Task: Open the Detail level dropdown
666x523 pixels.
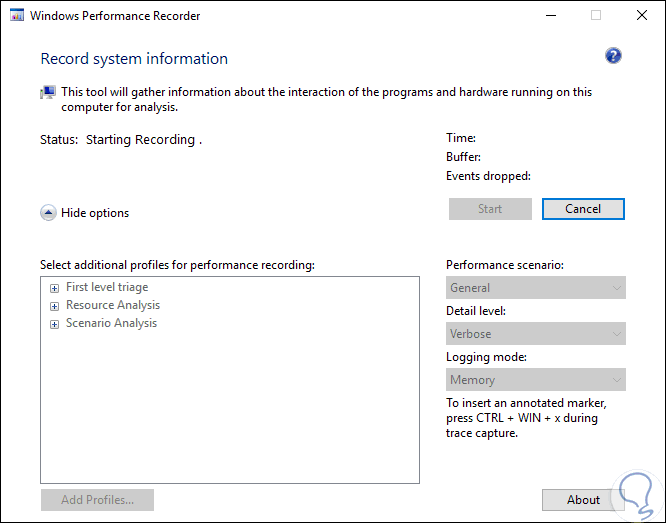Action: tap(536, 334)
